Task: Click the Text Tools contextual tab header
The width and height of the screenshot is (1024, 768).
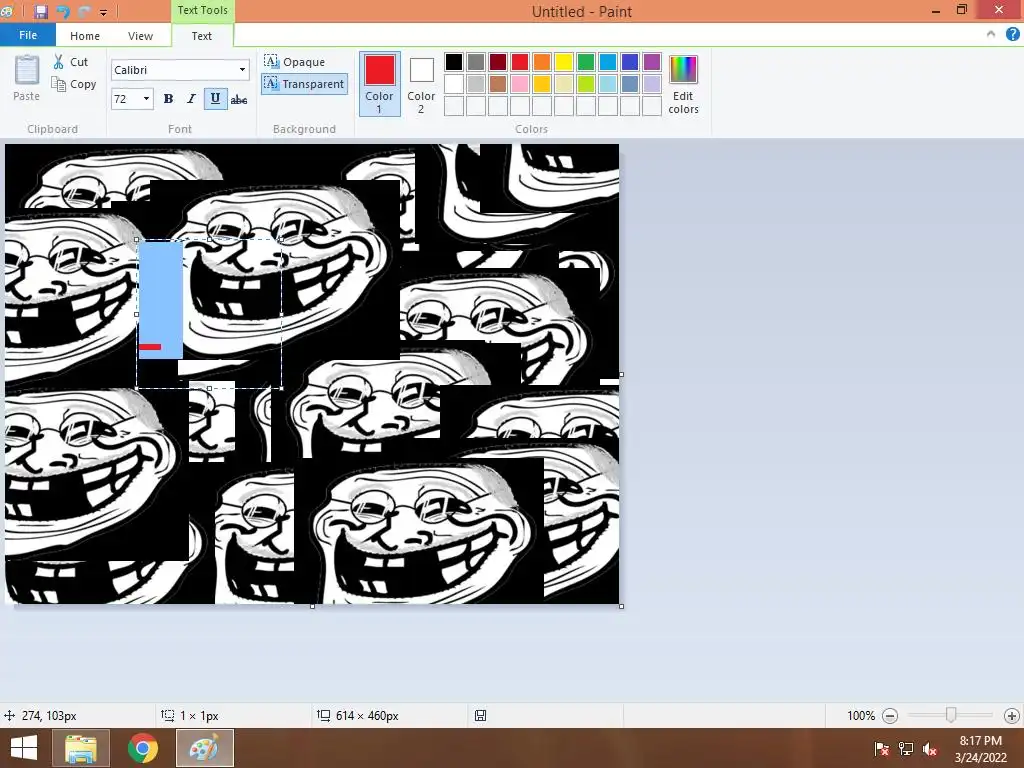Action: pyautogui.click(x=202, y=10)
